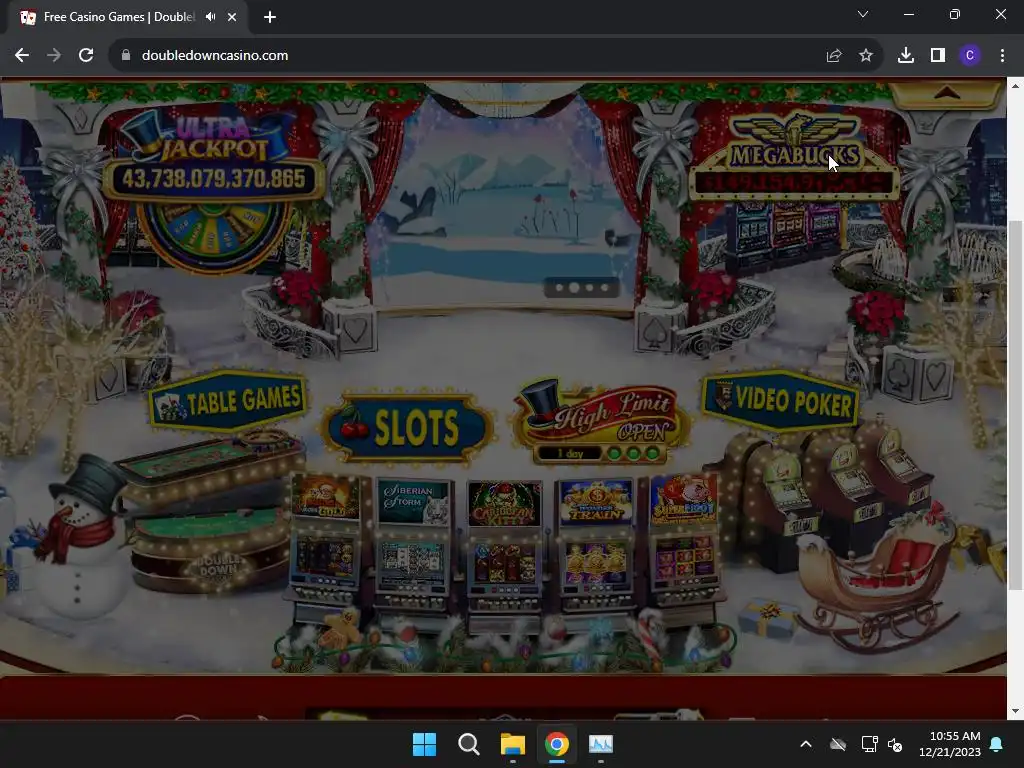The image size is (1024, 768).
Task: Select second banner carousel dot
Action: 573,287
